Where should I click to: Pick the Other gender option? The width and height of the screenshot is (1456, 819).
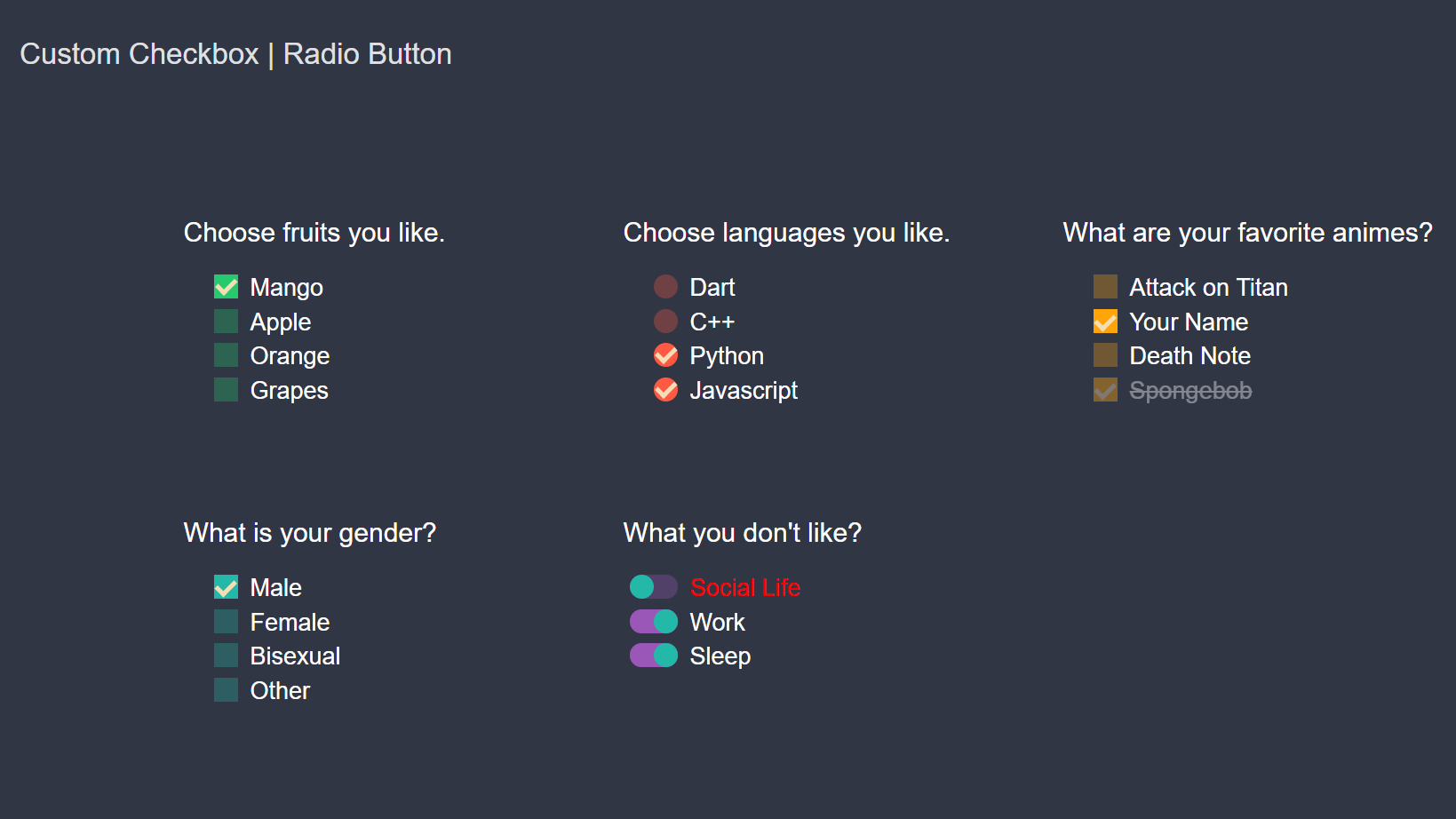226,690
